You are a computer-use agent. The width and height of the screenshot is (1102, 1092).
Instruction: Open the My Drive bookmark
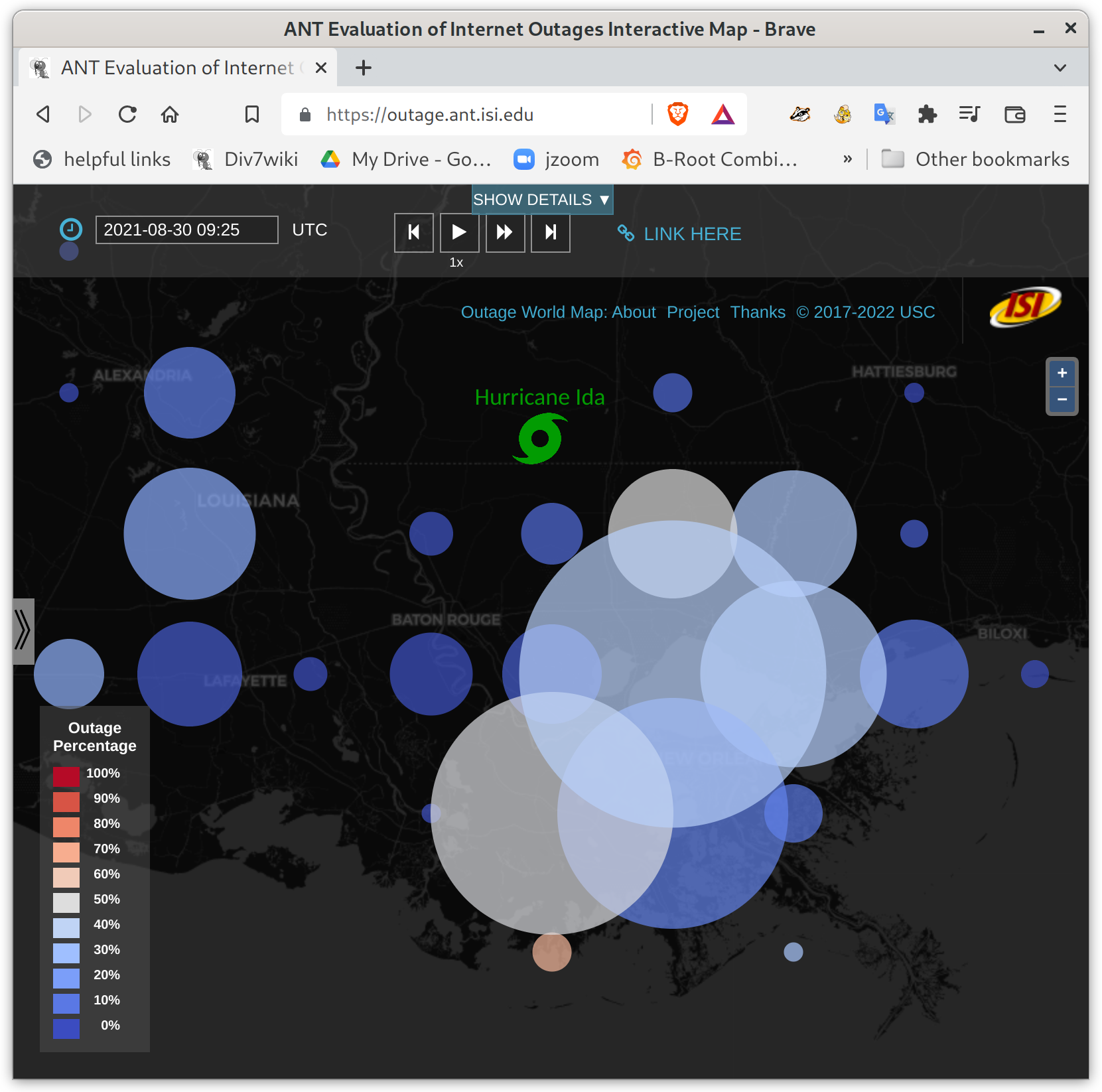tap(406, 159)
